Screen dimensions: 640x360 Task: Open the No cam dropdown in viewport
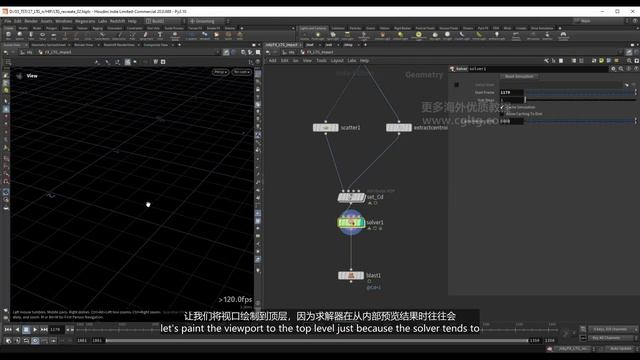[x=242, y=72]
